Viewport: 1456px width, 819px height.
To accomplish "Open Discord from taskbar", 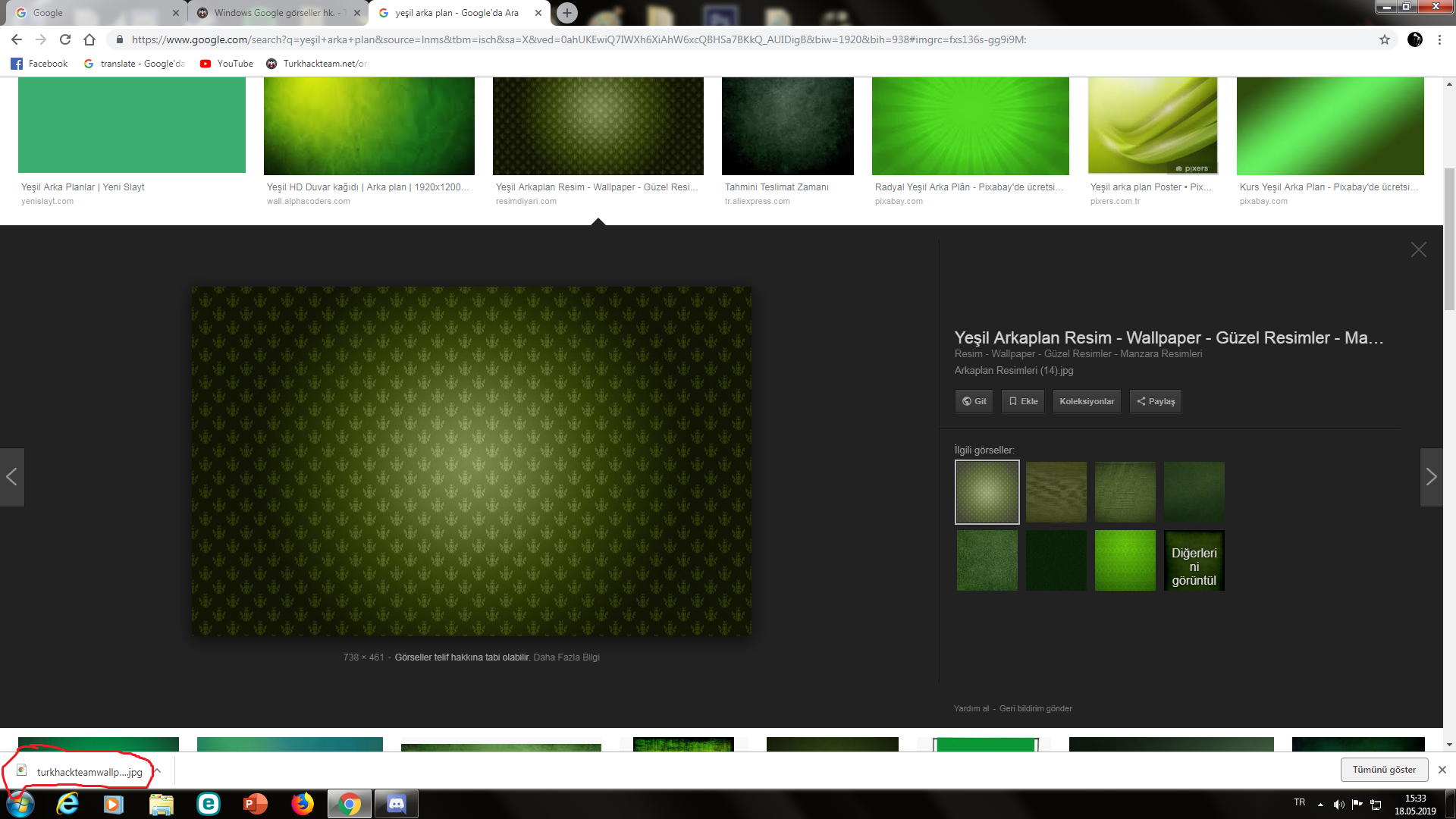I will [x=397, y=804].
